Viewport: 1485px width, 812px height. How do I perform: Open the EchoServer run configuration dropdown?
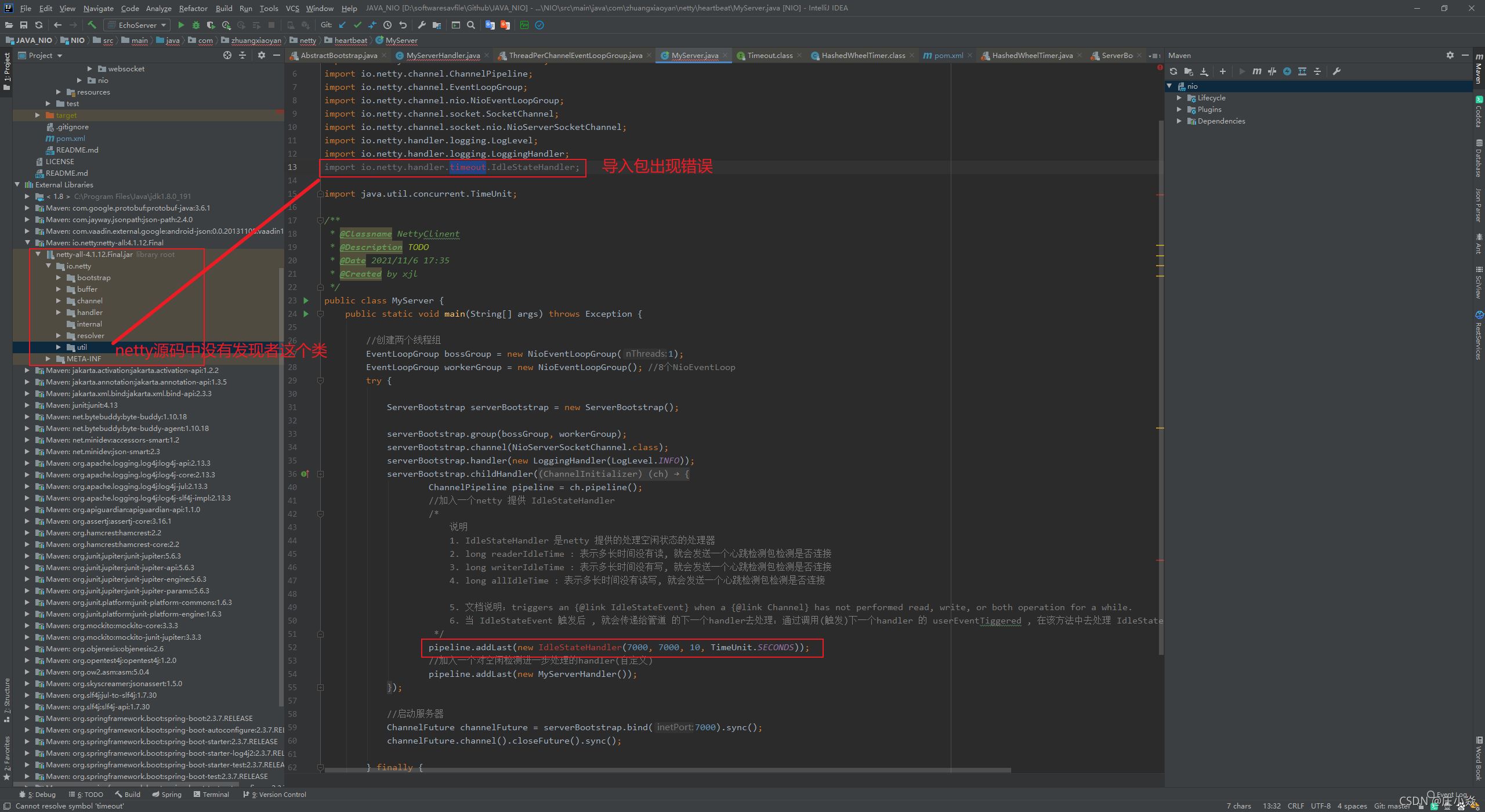137,25
